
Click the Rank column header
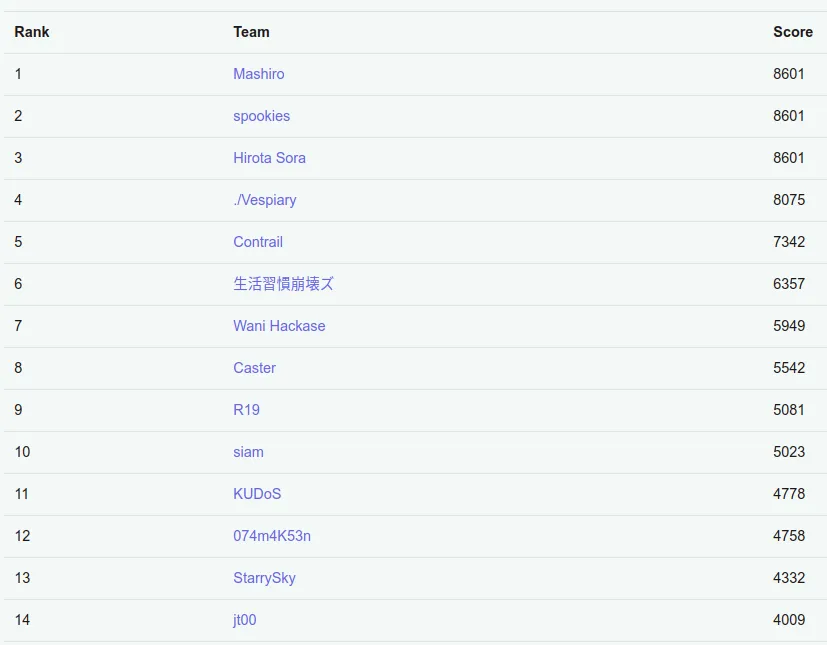coord(32,32)
